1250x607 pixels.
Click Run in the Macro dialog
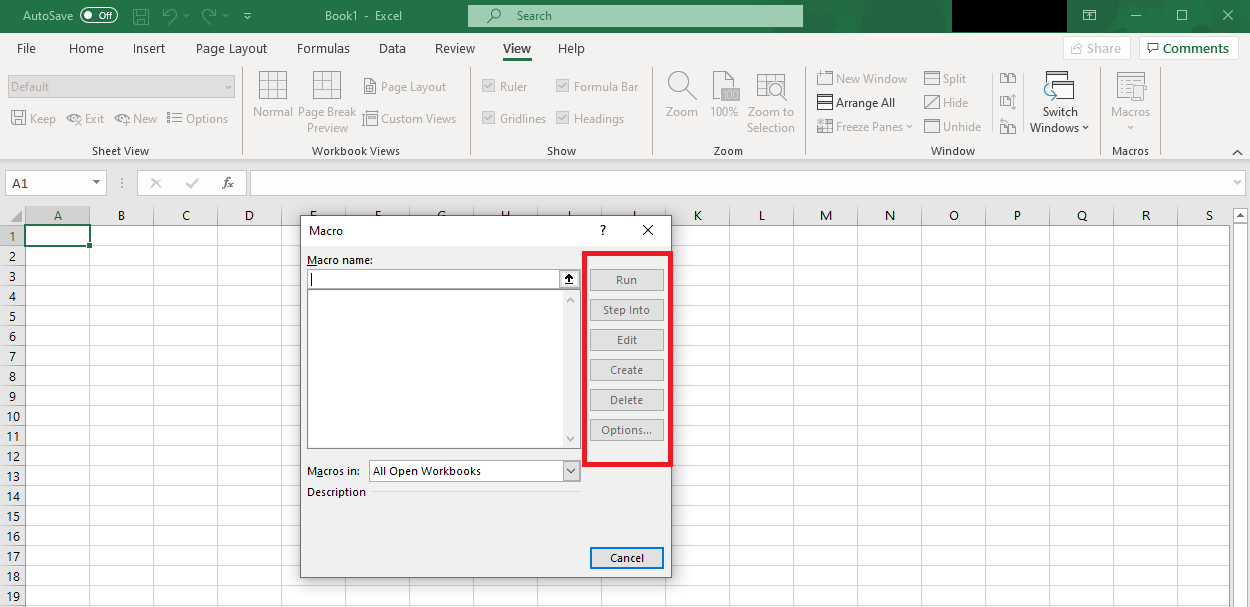pyautogui.click(x=627, y=280)
